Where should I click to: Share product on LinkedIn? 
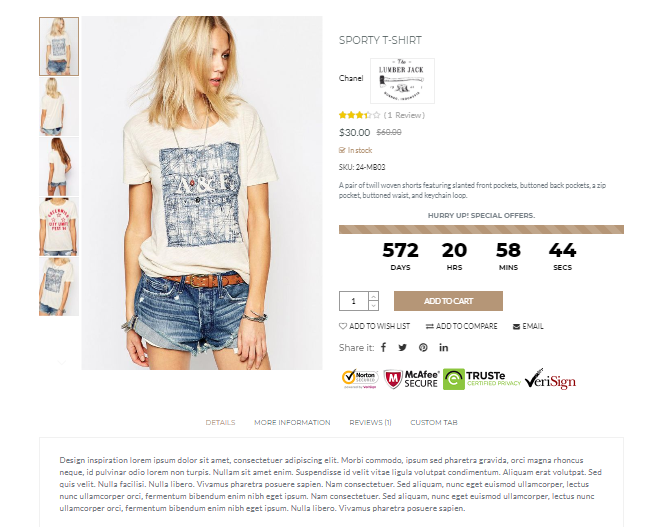point(443,347)
